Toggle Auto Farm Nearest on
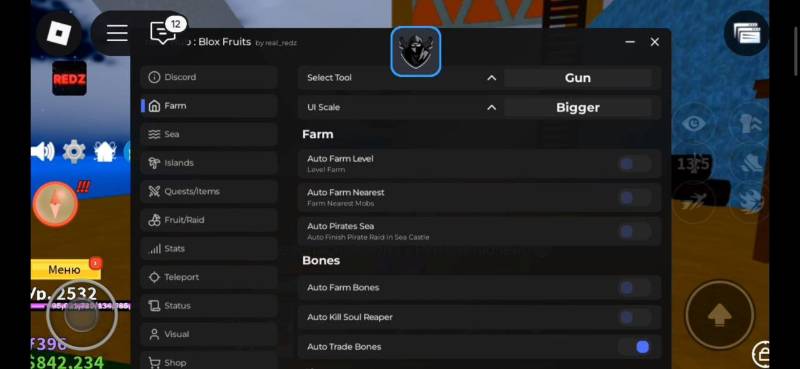This screenshot has width=800, height=369. click(x=634, y=198)
